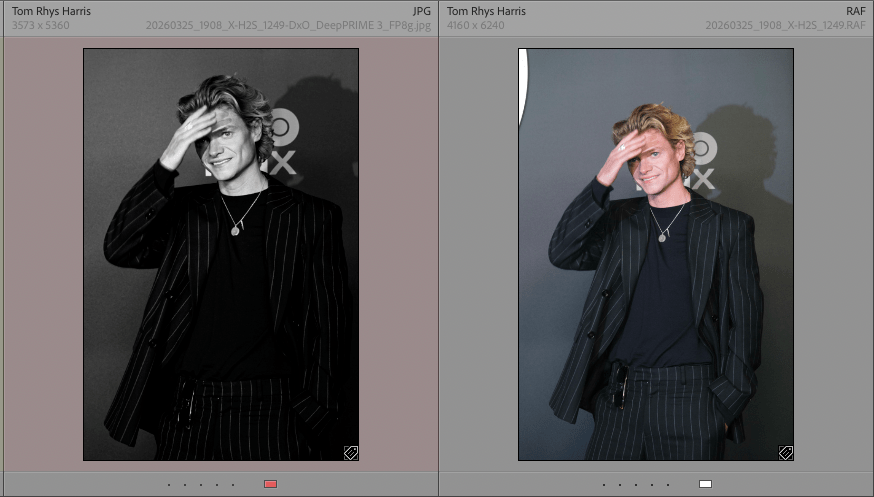Select the color RAF photo
The width and height of the screenshot is (874, 497).
(656, 254)
